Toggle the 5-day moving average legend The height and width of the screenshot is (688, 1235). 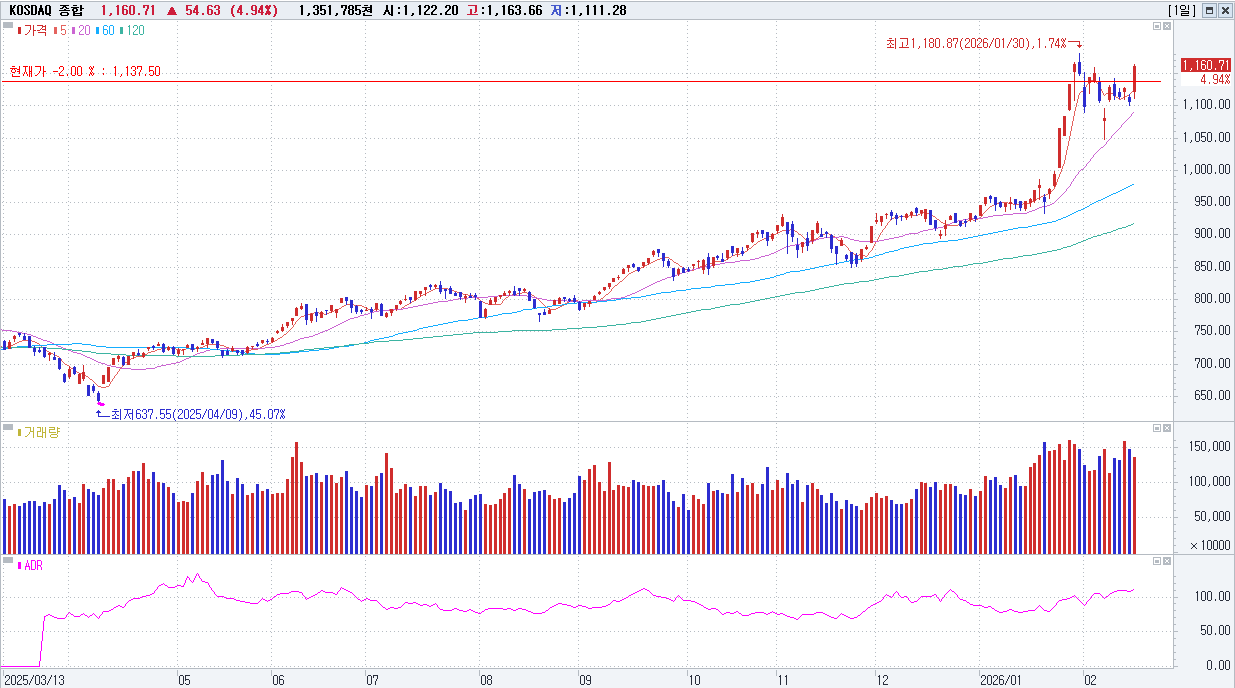tap(60, 30)
